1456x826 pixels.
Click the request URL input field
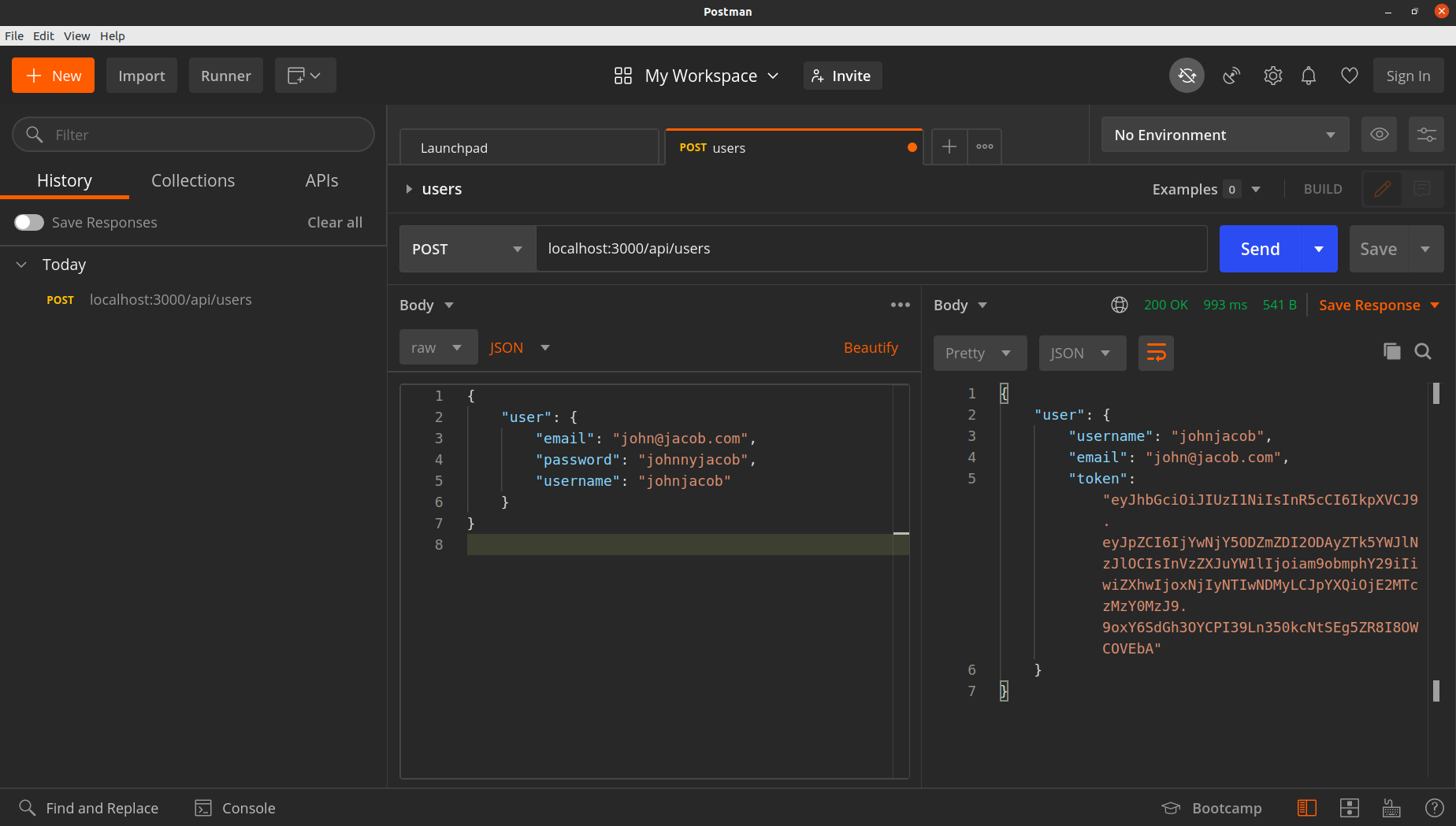click(871, 249)
